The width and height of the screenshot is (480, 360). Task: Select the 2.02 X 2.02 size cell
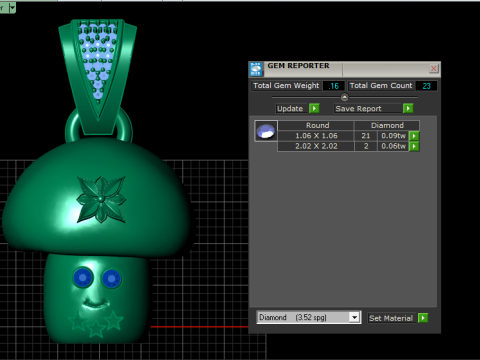click(x=316, y=146)
